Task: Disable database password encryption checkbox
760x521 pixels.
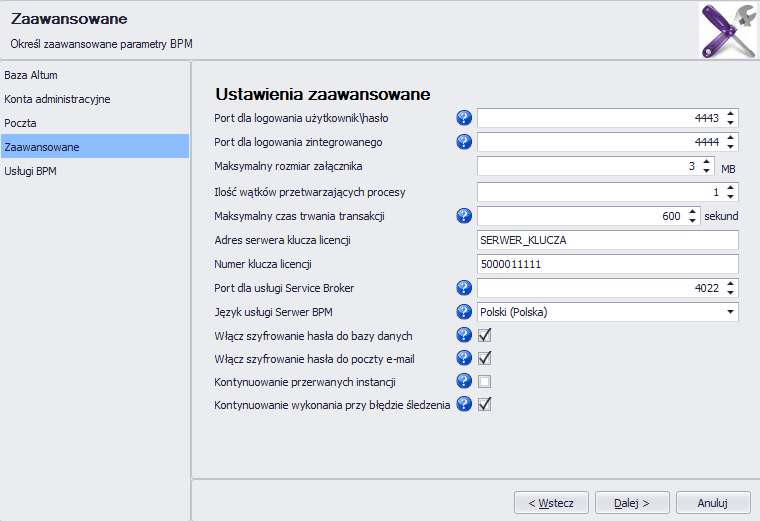Action: tap(484, 335)
